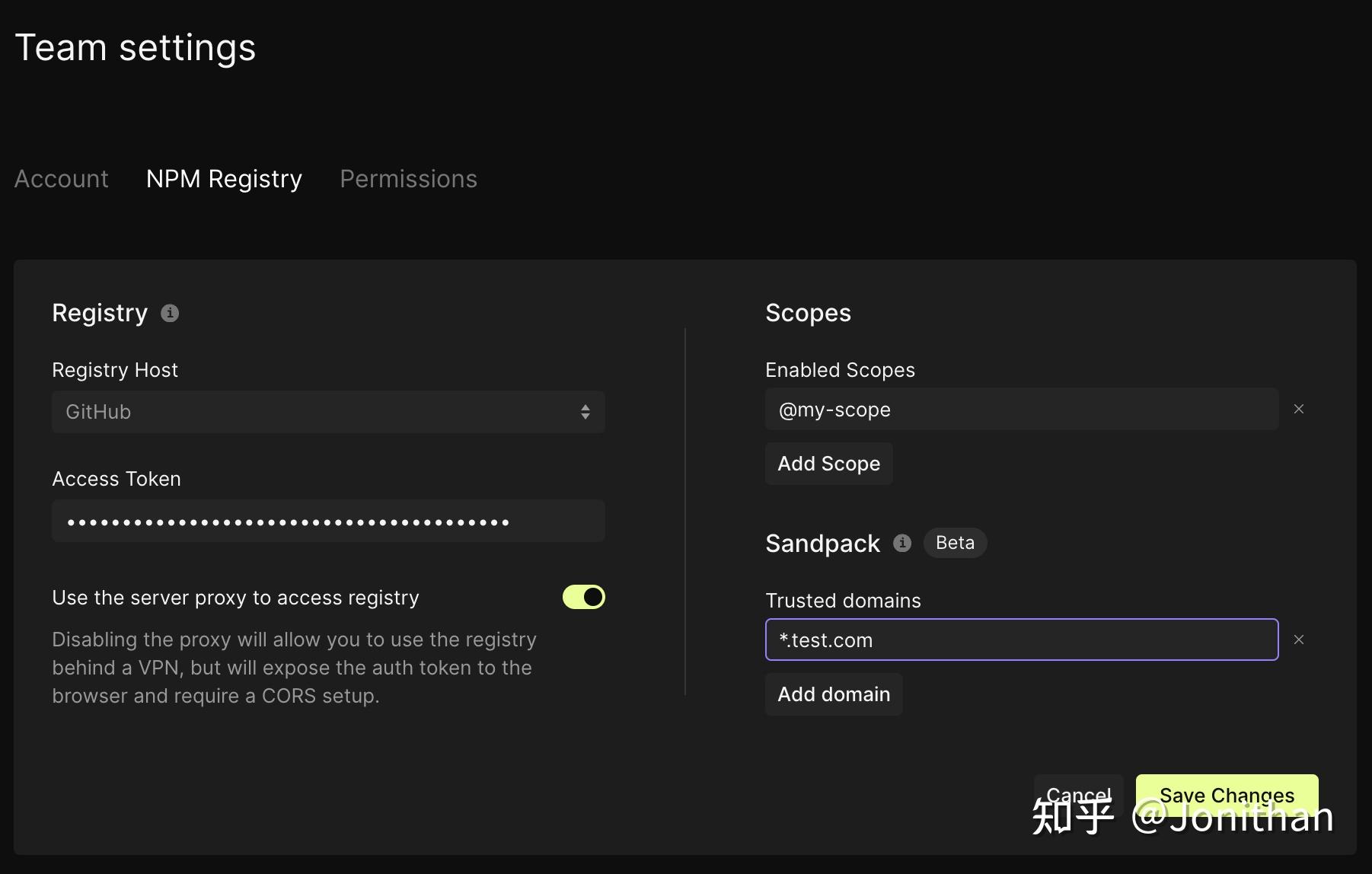Click the Team settings heading
1372x874 pixels.
click(x=136, y=46)
